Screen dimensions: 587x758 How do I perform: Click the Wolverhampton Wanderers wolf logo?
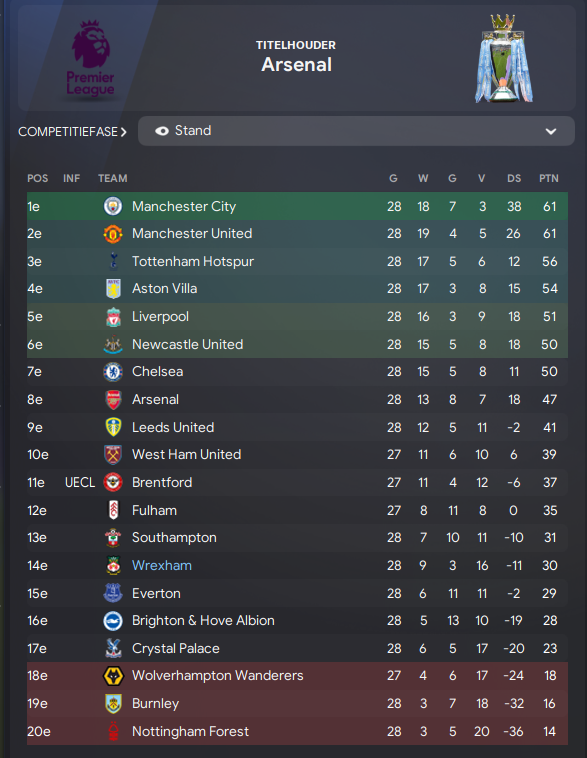(x=113, y=676)
